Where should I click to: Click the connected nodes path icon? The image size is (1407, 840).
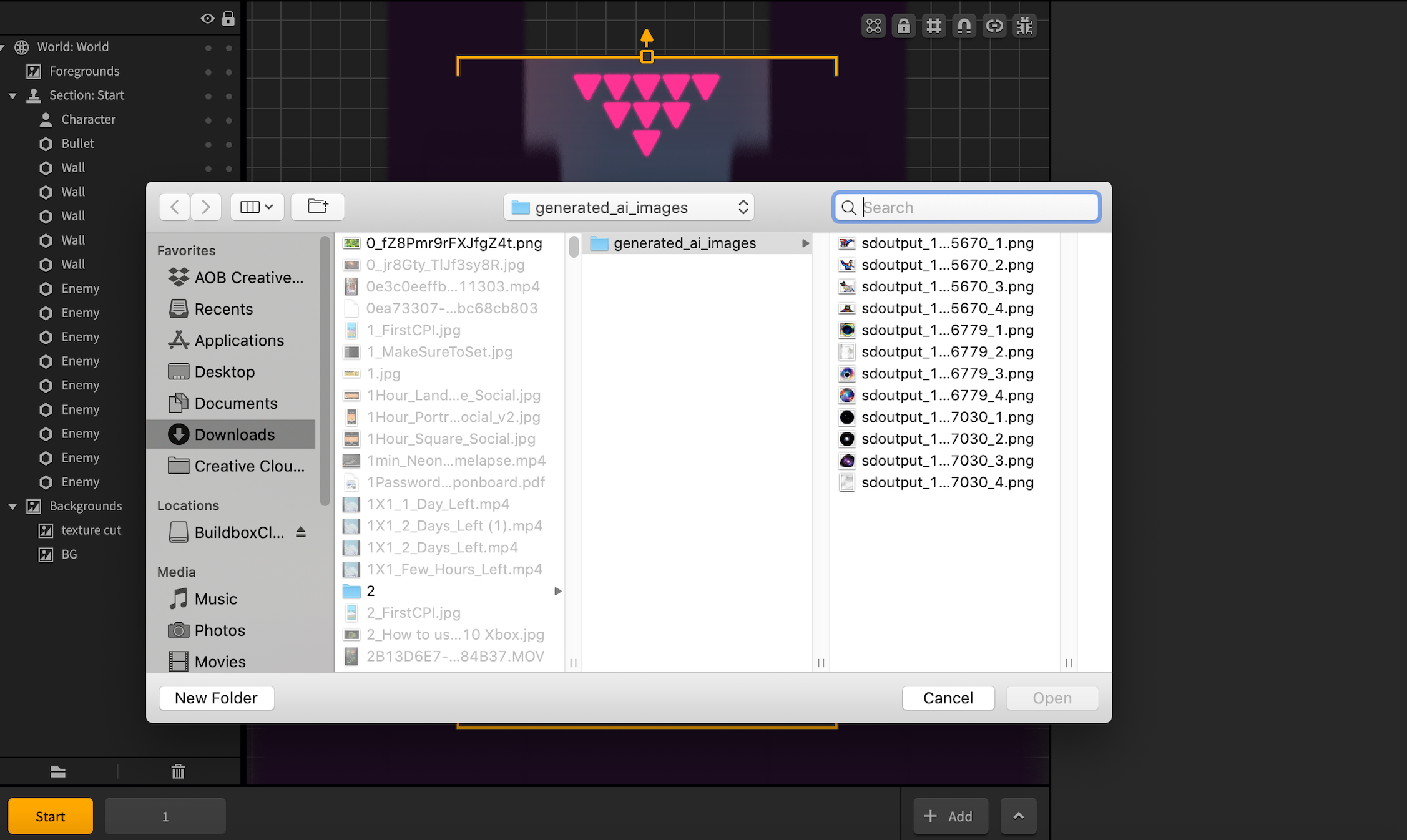click(x=873, y=26)
